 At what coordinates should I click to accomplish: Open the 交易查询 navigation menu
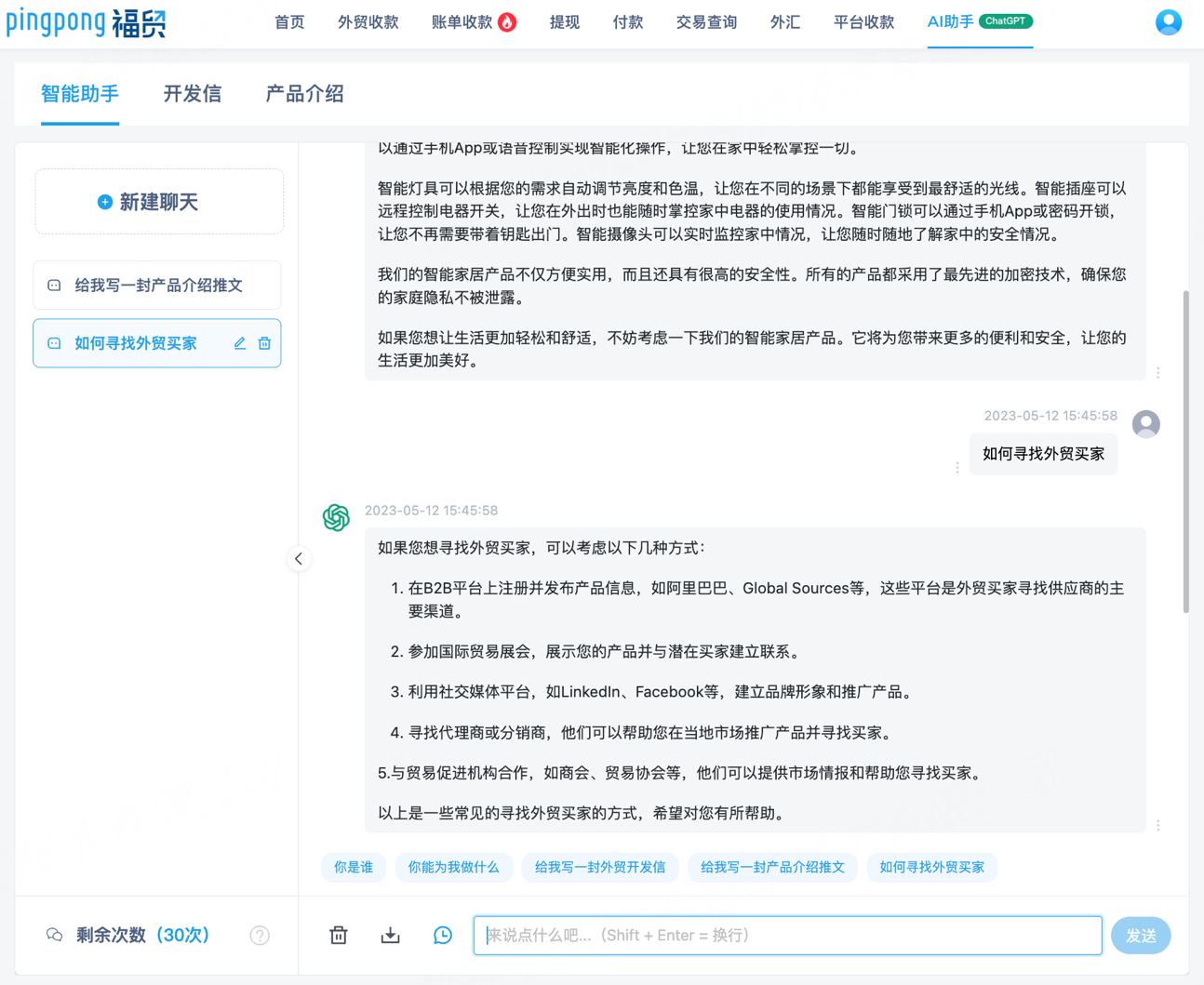[x=705, y=22]
